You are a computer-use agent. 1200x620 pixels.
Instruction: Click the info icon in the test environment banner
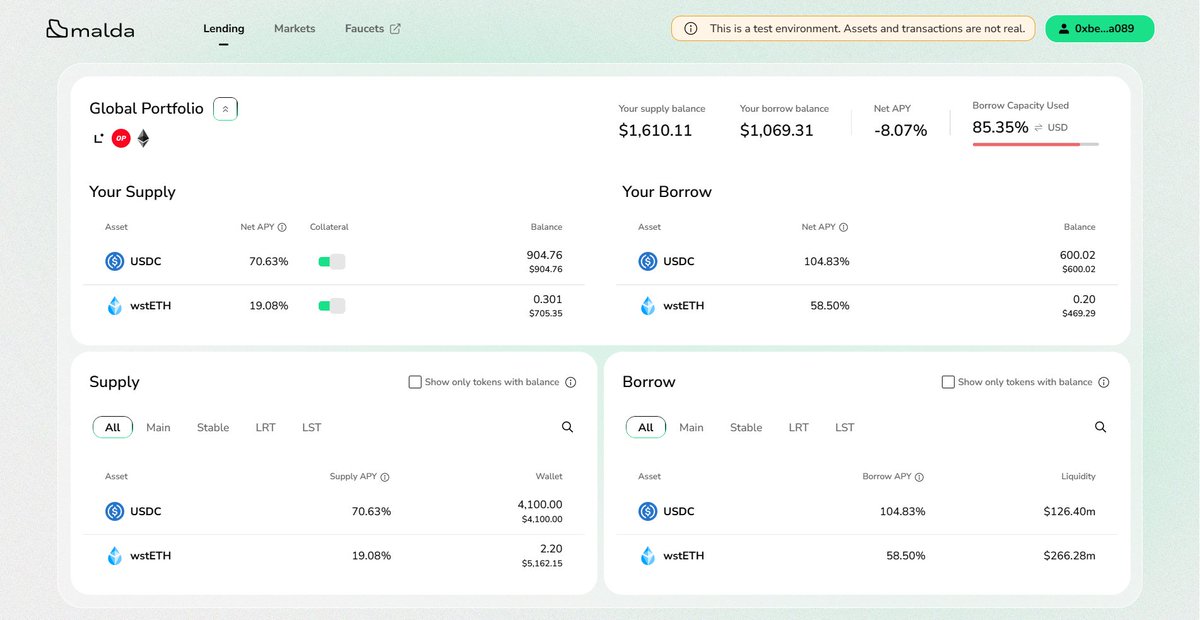point(691,29)
